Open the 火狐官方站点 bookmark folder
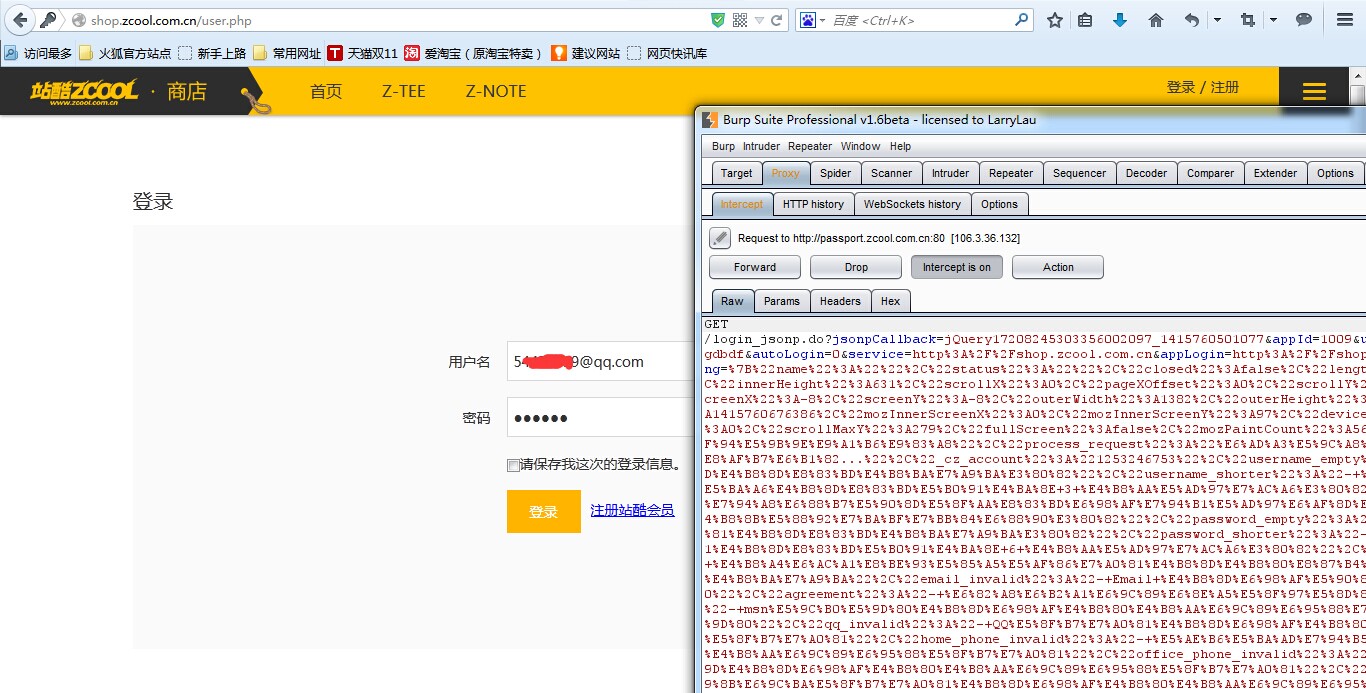The height and width of the screenshot is (693, 1366). pyautogui.click(x=125, y=53)
